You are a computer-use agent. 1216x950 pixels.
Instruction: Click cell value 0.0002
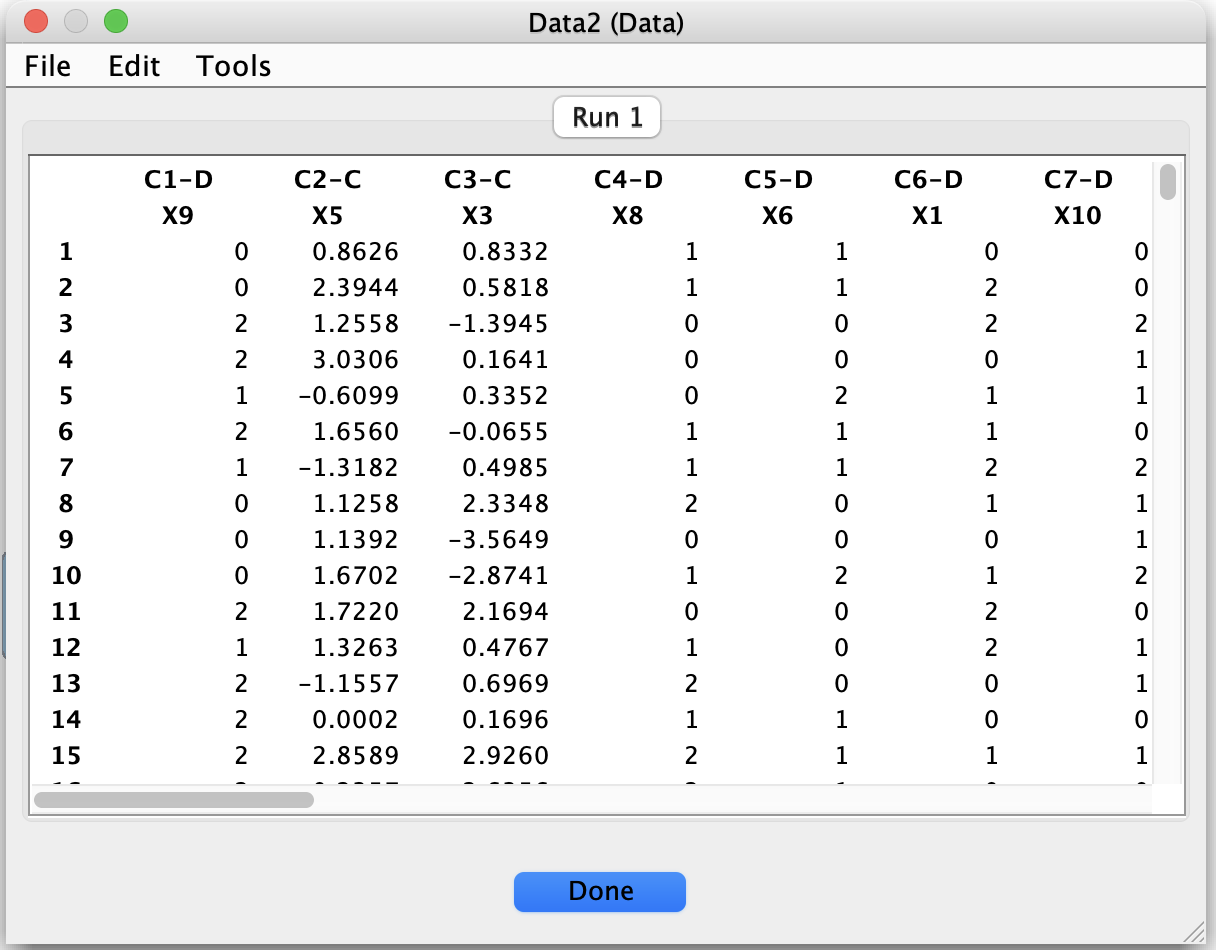click(x=355, y=720)
